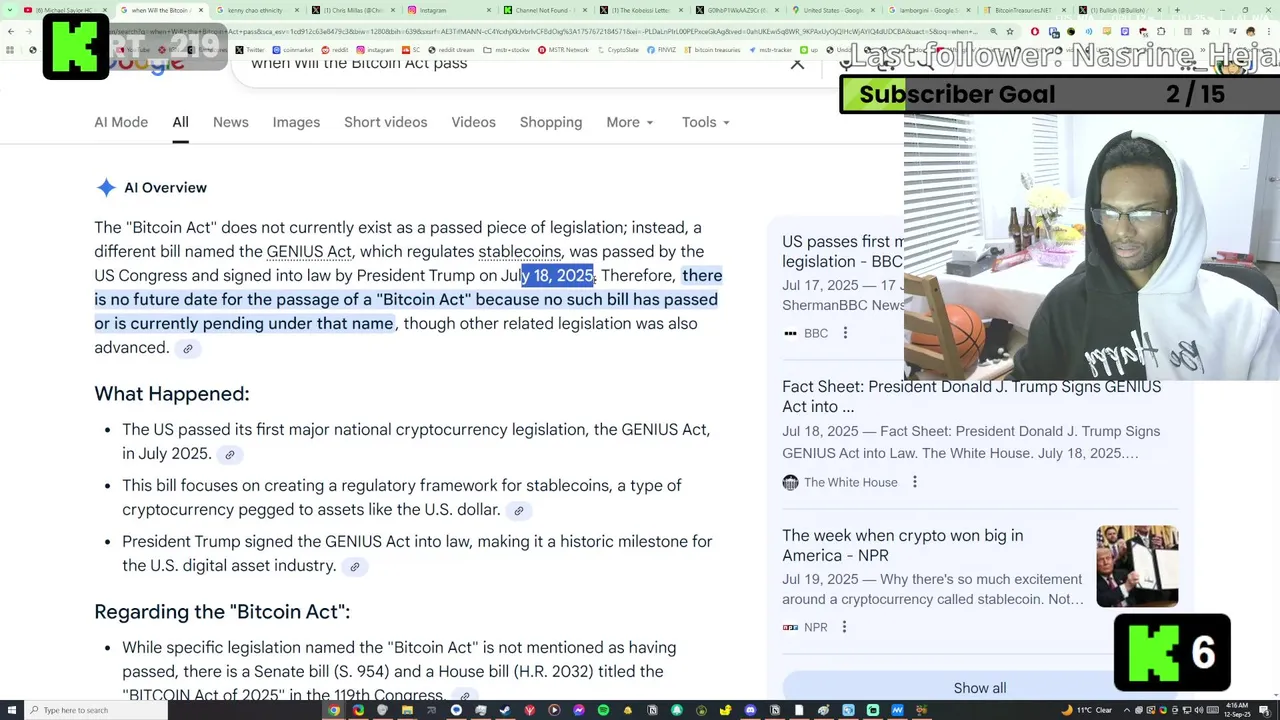
Task: Click the green Kick logo overlay
Action: click(x=76, y=47)
